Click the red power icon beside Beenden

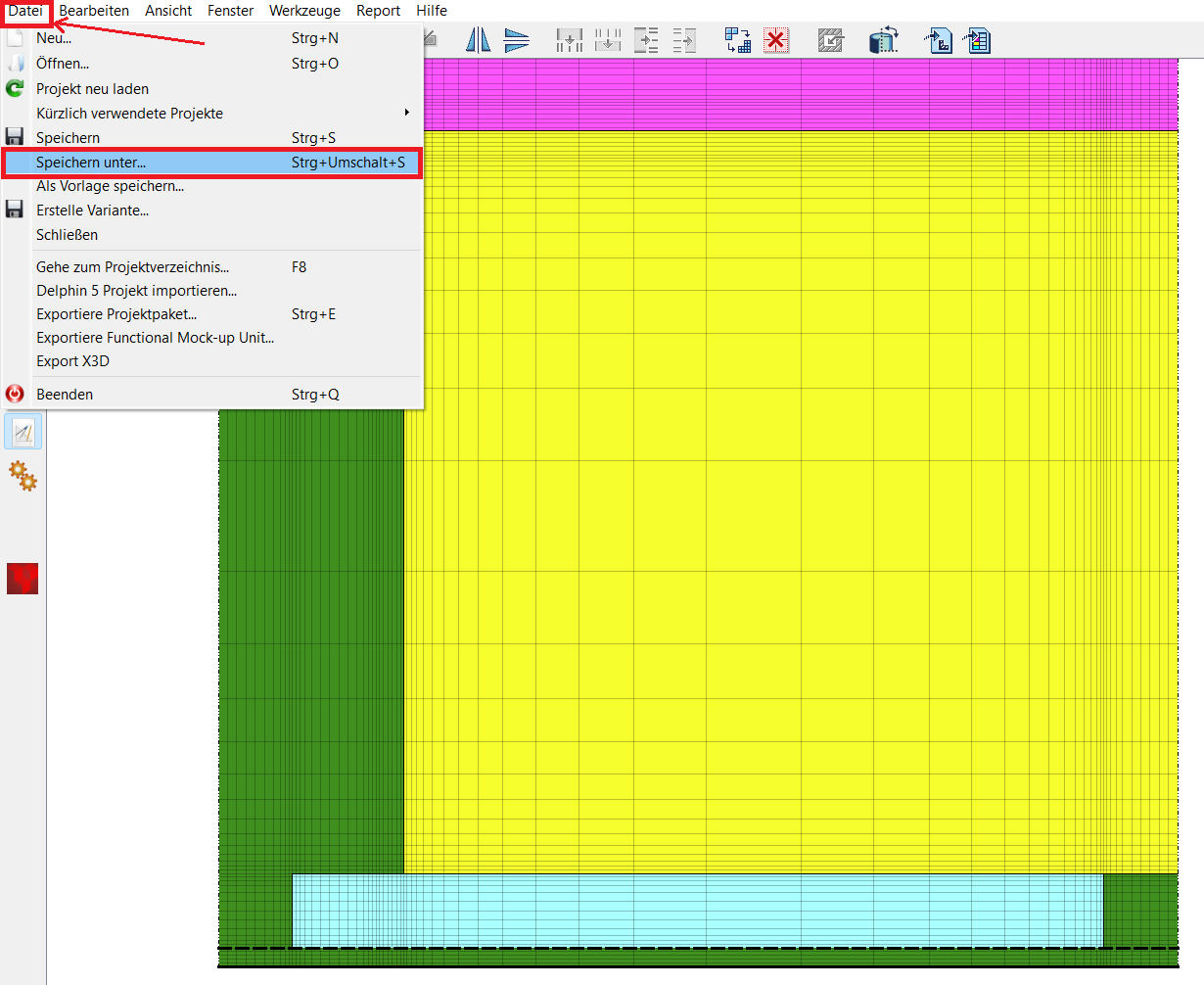(15, 395)
